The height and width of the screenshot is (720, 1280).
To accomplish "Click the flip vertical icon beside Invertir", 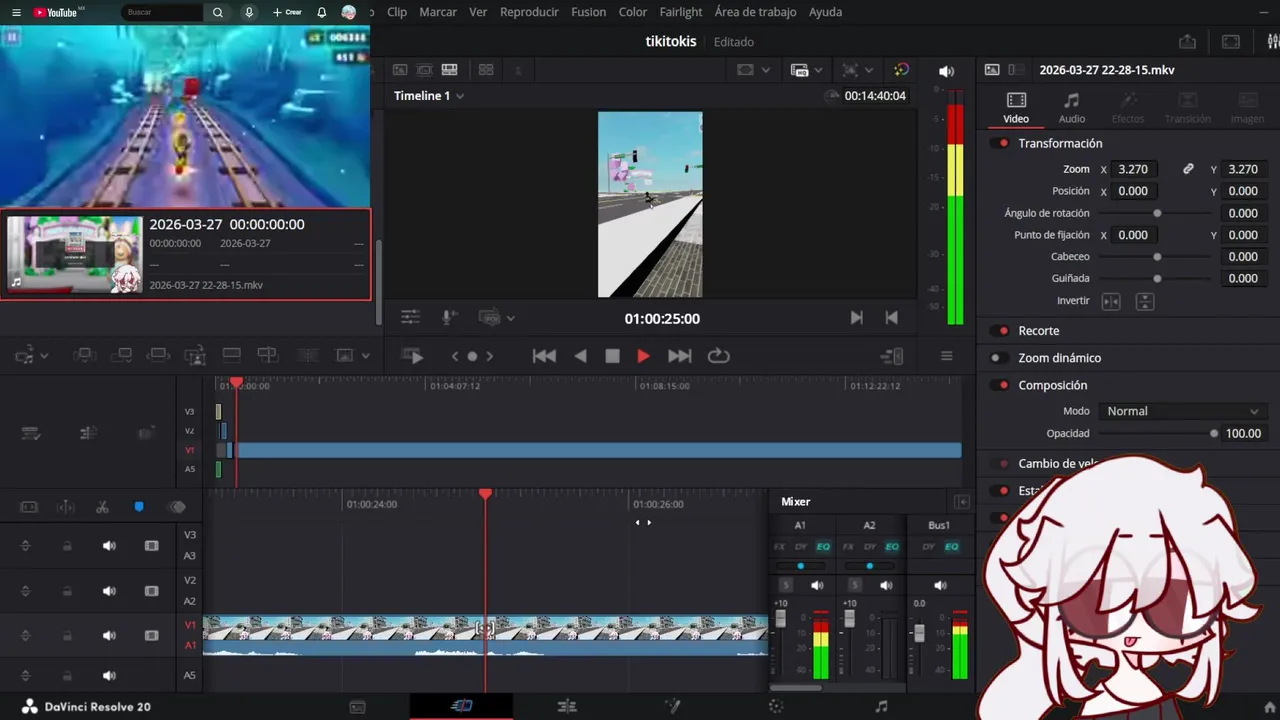I will point(1146,301).
